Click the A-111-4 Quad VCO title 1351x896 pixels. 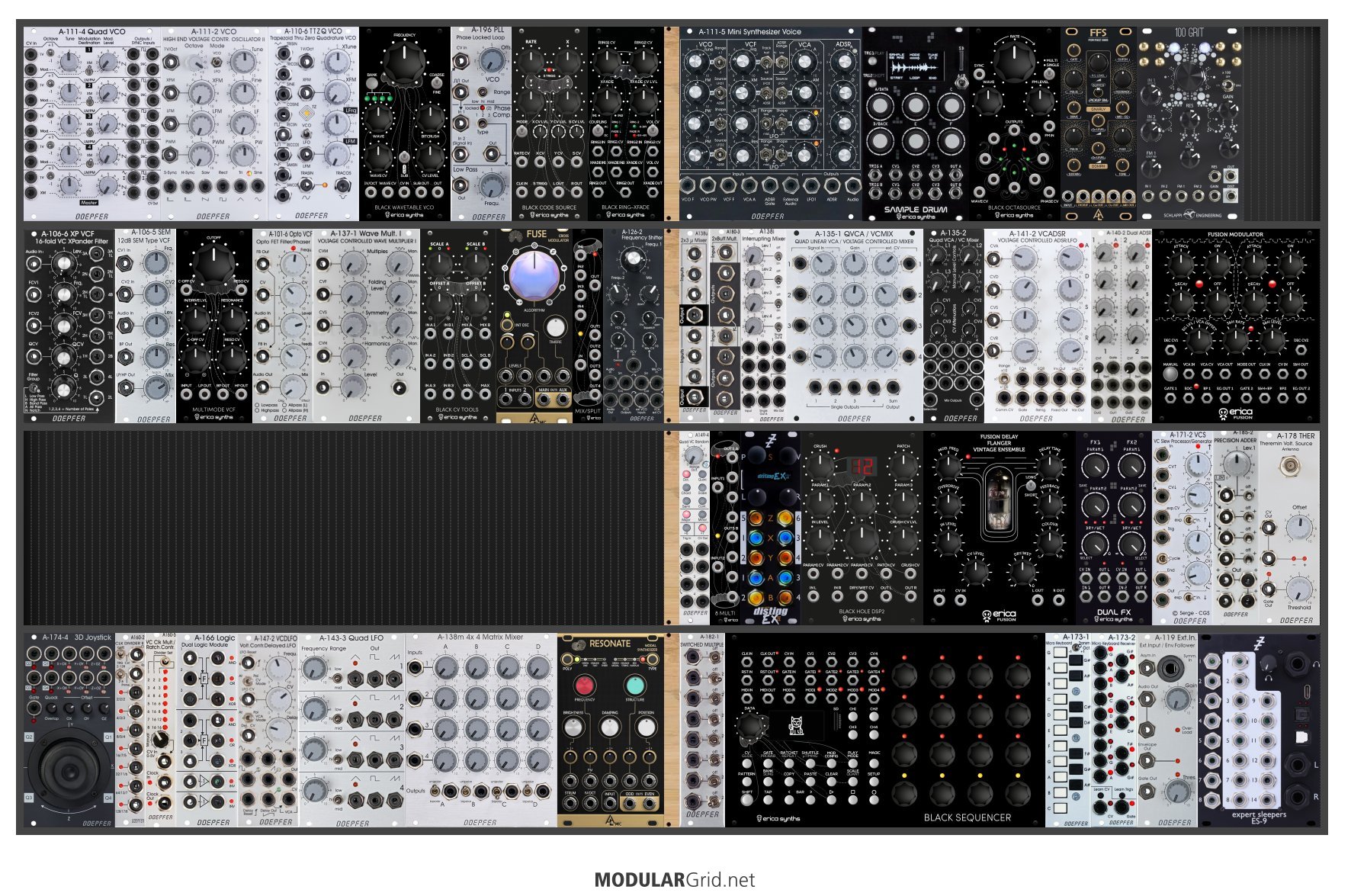click(x=93, y=32)
